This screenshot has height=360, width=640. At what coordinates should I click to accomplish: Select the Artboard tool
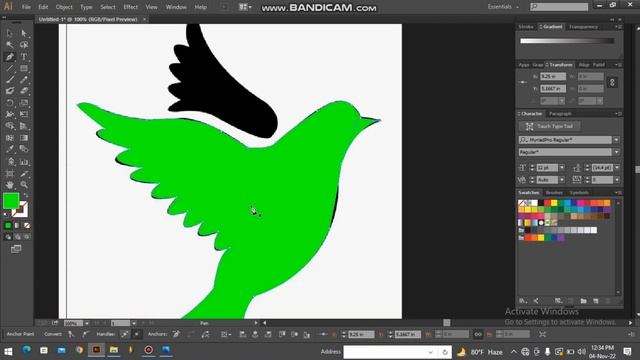tap(10, 173)
